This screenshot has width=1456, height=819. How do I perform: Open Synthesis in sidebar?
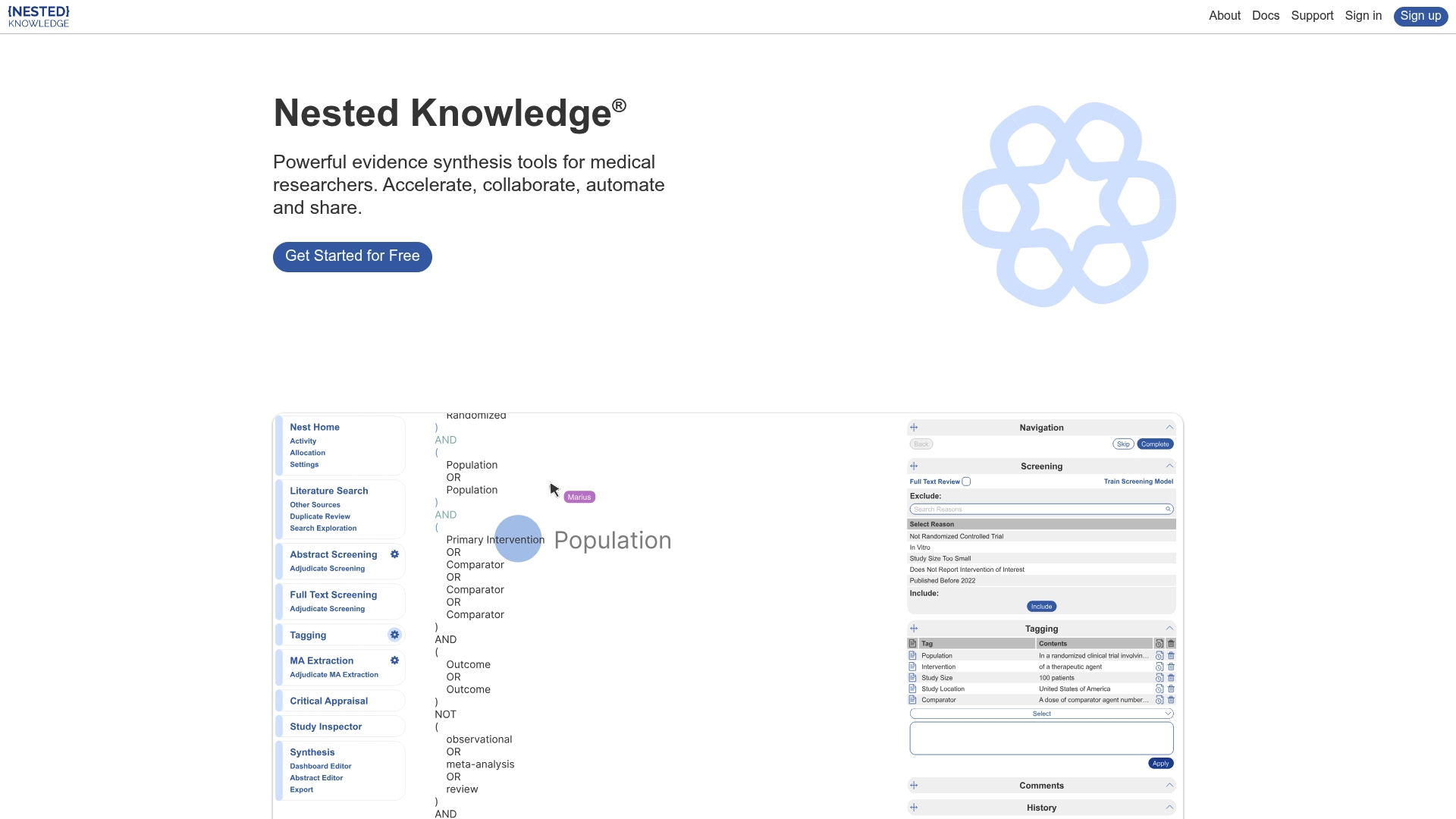click(312, 753)
